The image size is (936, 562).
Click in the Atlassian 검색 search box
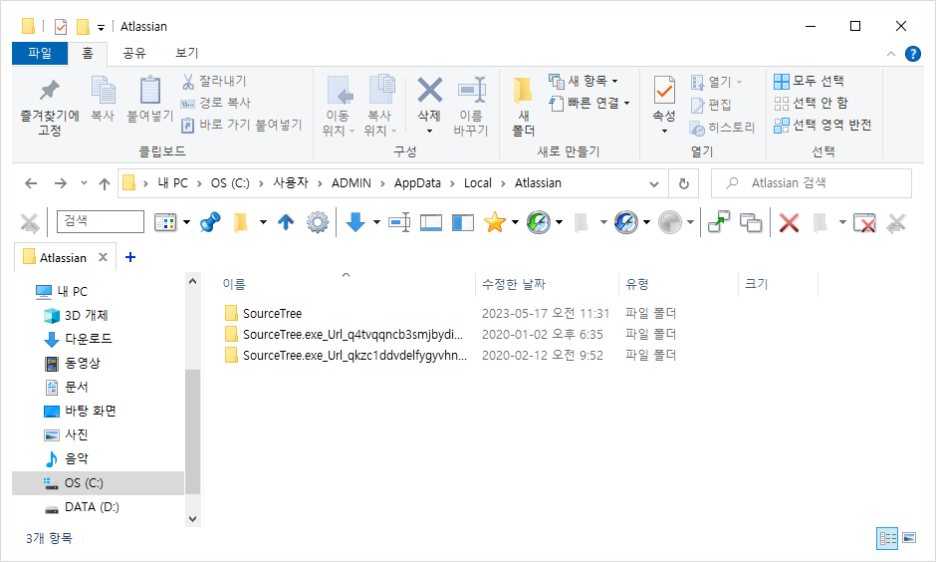(811, 183)
